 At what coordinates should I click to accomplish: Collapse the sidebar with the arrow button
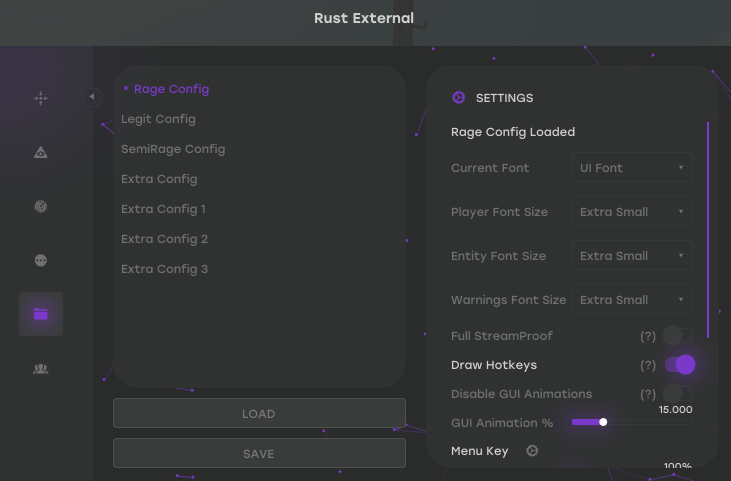click(92, 97)
